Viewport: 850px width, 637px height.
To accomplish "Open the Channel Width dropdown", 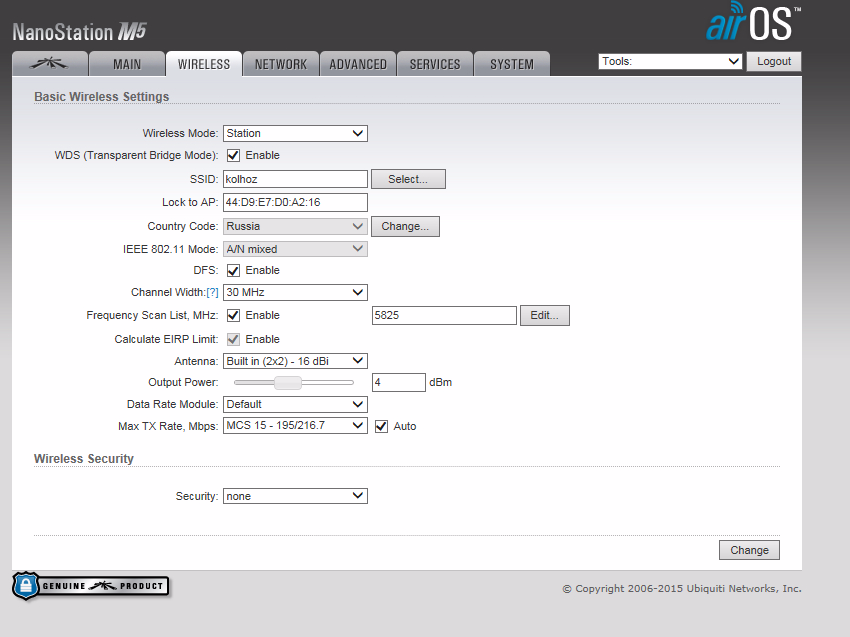I will click(x=295, y=292).
